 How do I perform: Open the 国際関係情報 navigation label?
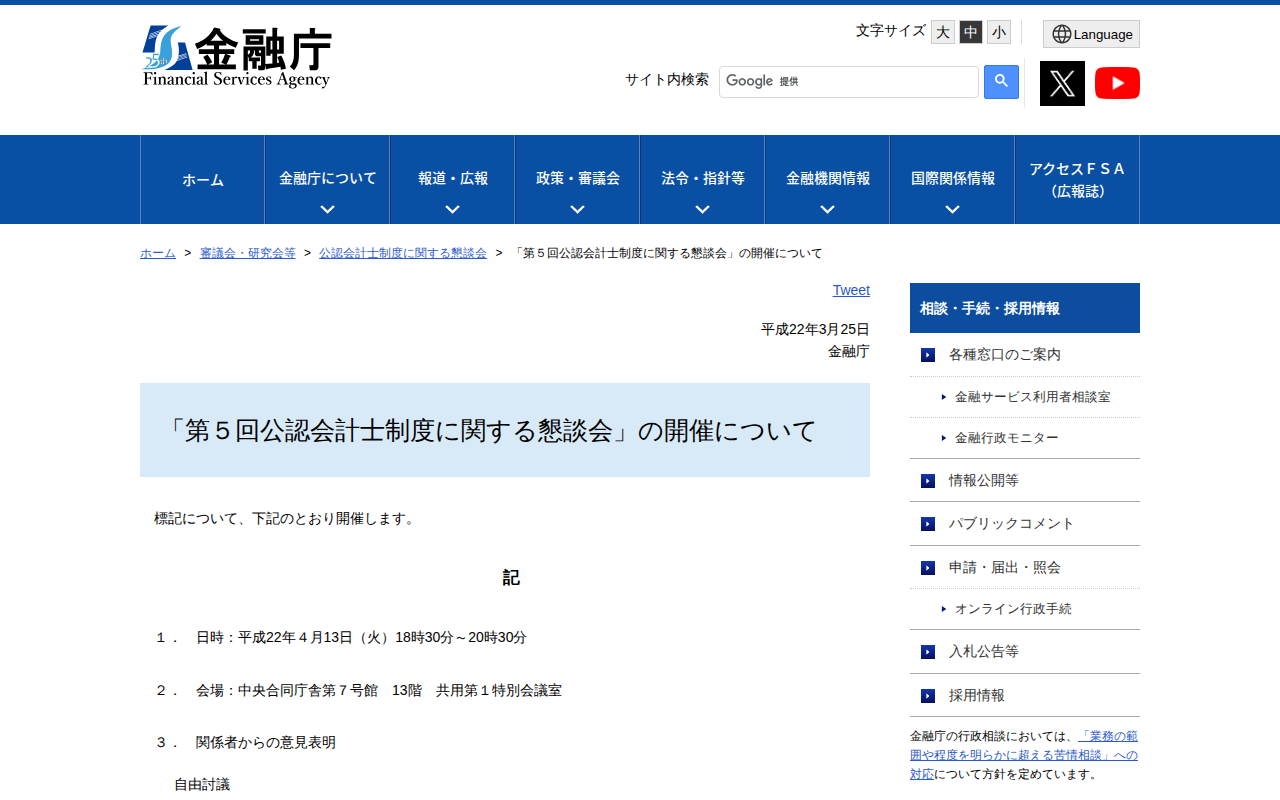click(953, 178)
